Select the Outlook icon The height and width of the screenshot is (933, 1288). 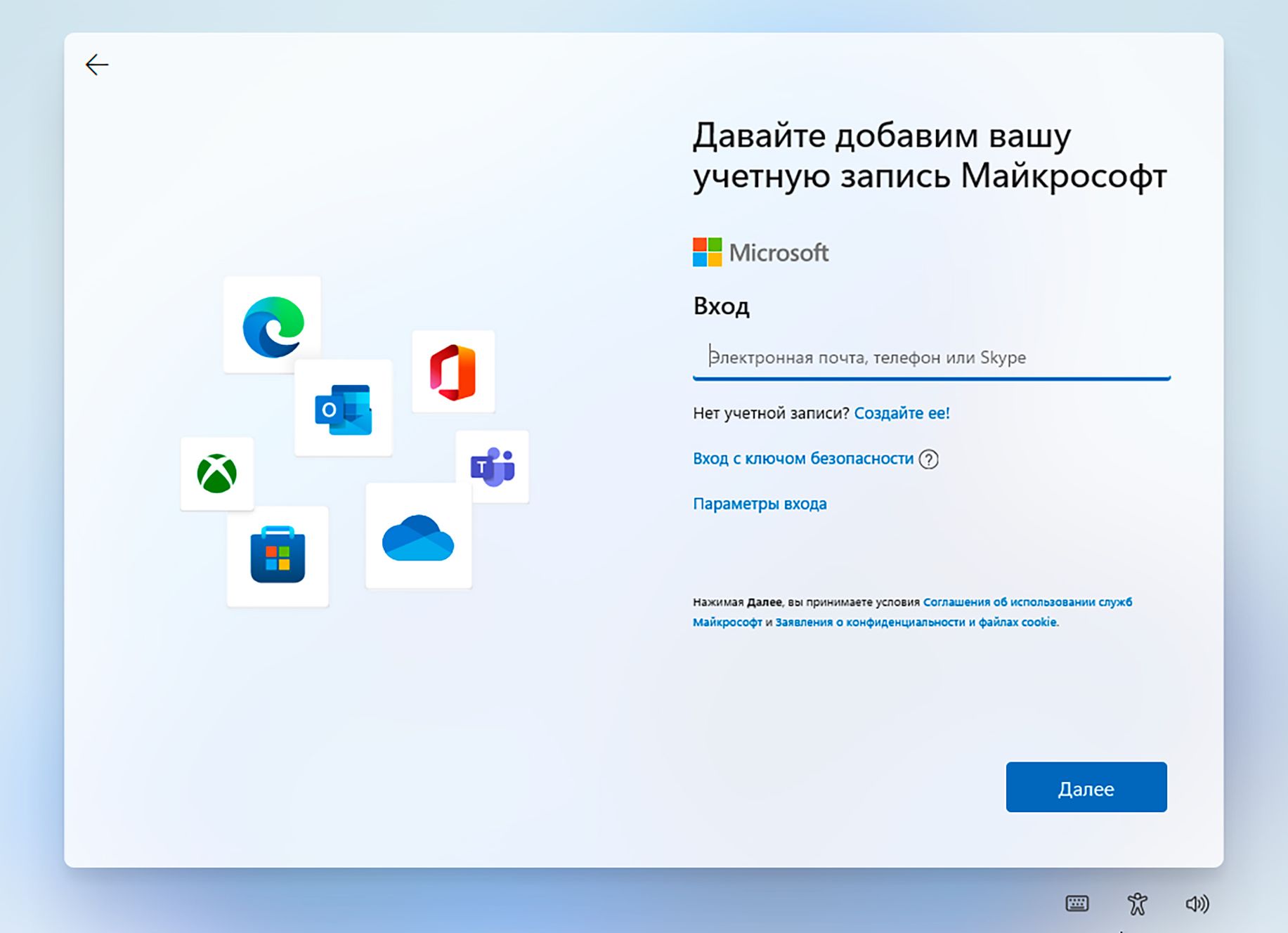coord(344,408)
